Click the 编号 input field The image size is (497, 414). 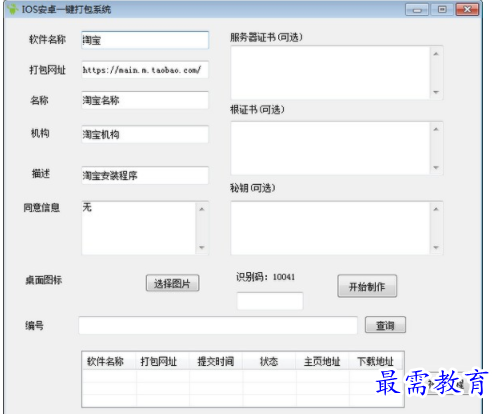pos(218,325)
